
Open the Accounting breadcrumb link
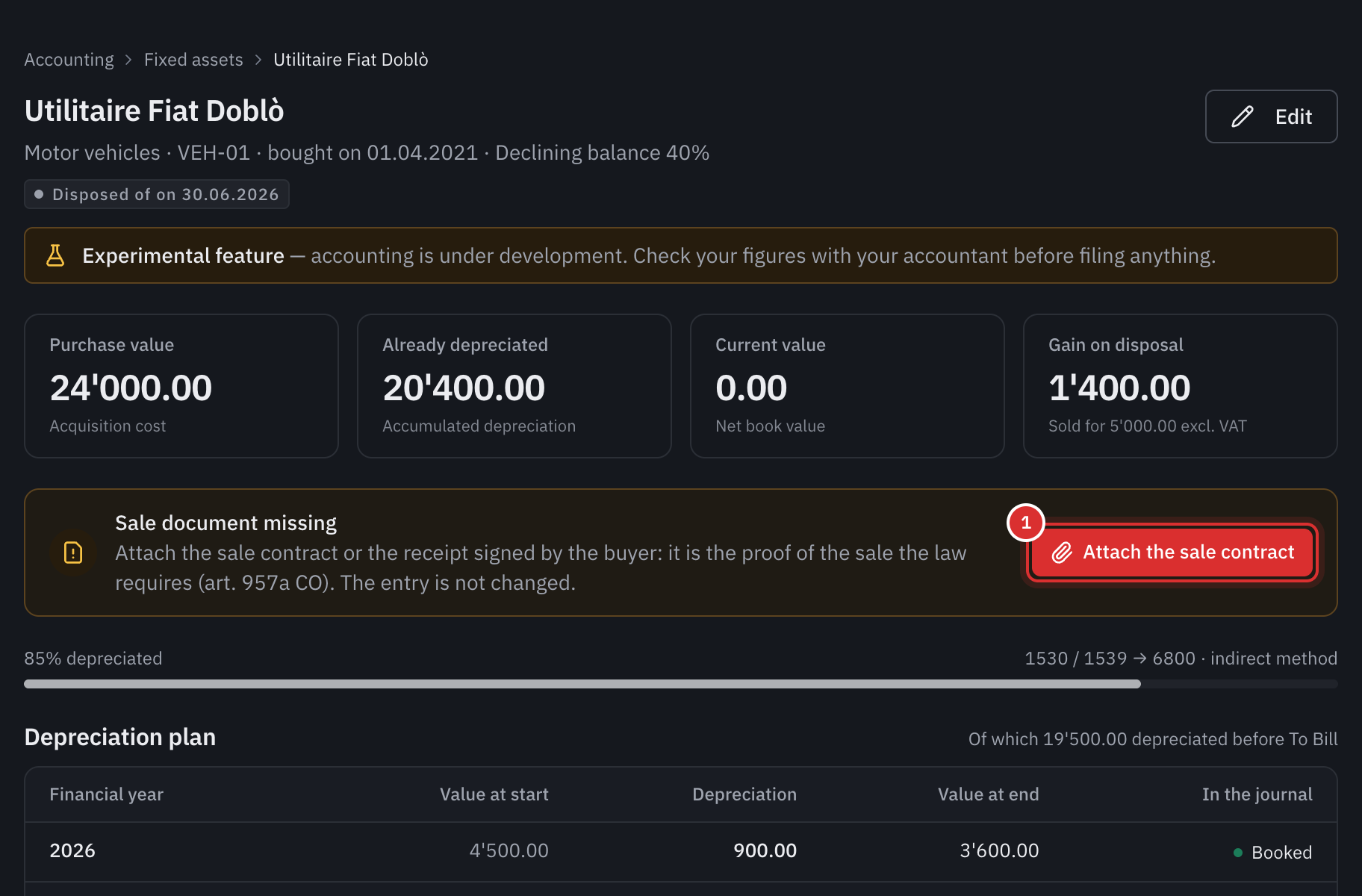pyautogui.click(x=69, y=60)
